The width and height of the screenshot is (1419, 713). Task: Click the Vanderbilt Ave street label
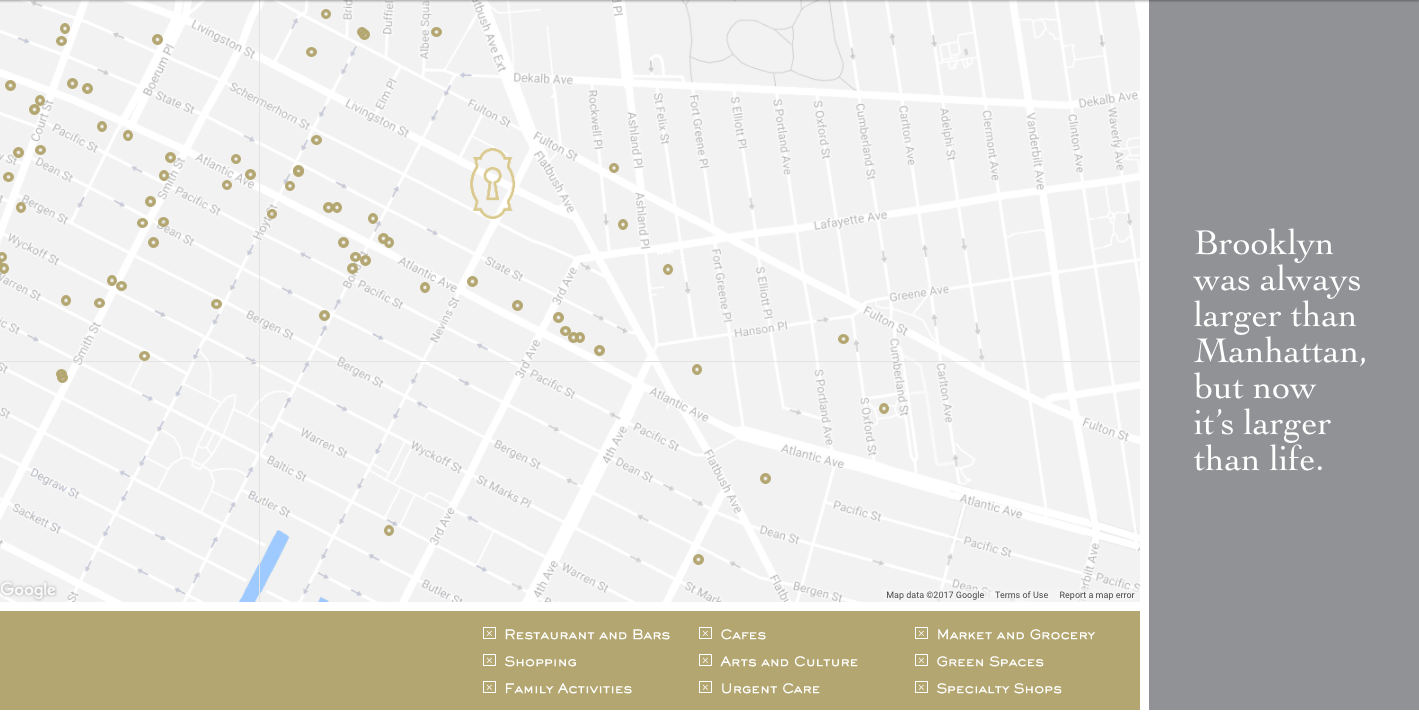(x=1035, y=150)
